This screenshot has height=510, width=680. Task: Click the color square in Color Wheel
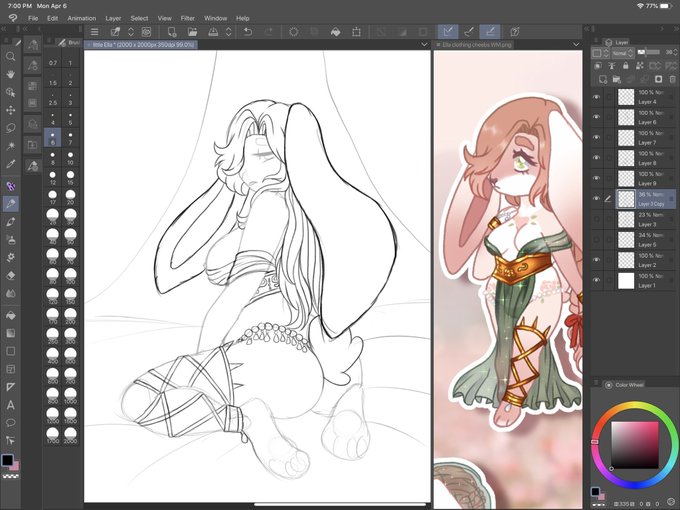tap(634, 445)
